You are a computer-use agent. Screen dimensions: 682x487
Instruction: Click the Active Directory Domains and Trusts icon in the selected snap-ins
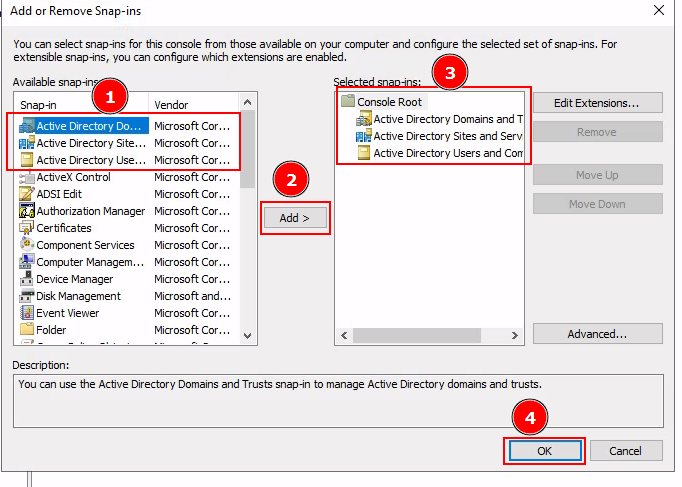(364, 119)
